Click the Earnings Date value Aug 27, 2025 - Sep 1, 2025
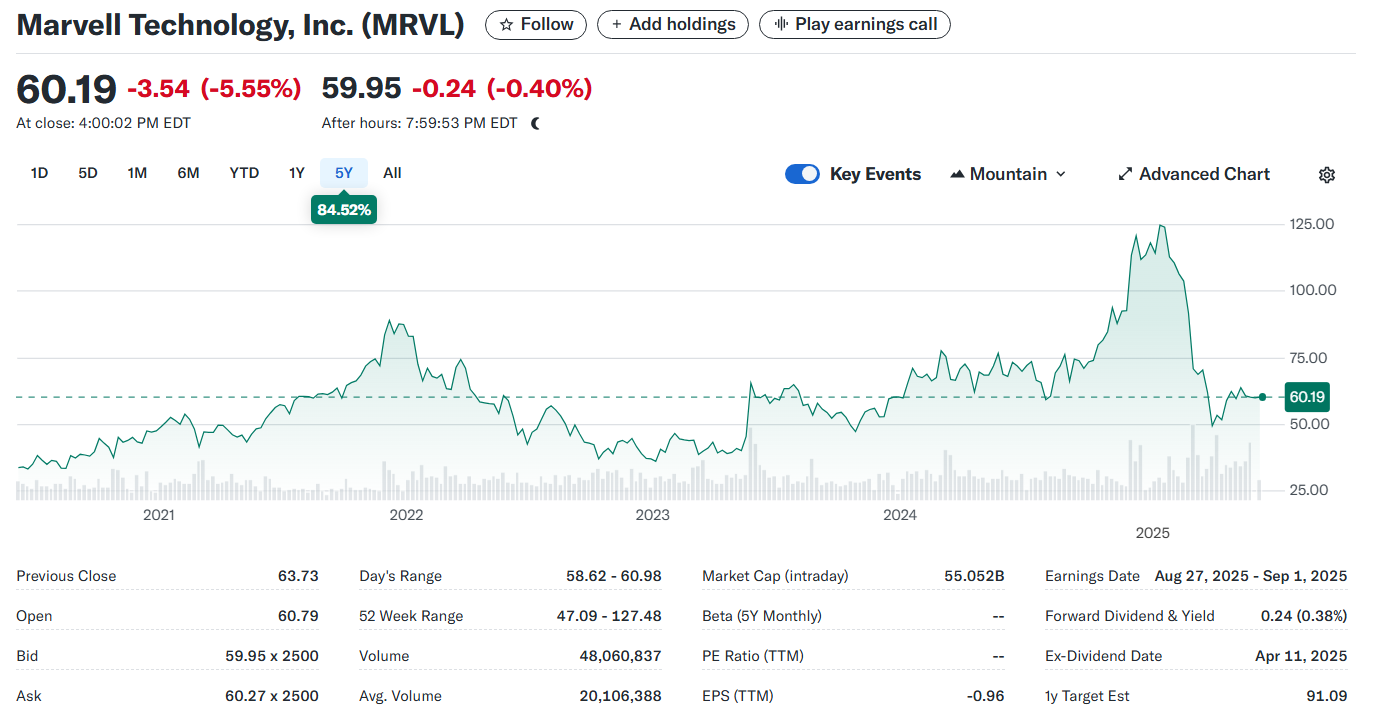 (1250, 576)
